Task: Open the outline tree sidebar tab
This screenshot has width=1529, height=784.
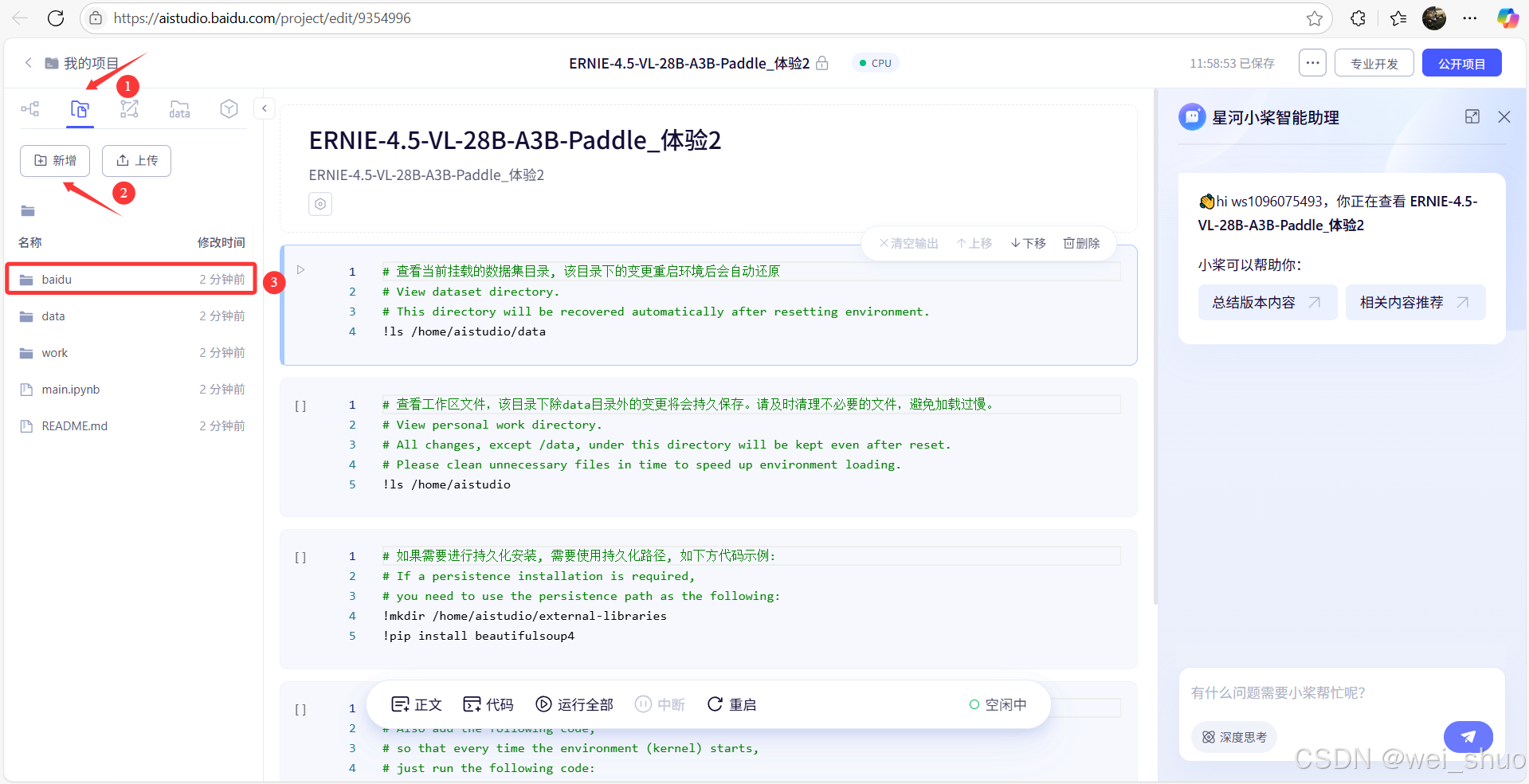Action: point(30,109)
